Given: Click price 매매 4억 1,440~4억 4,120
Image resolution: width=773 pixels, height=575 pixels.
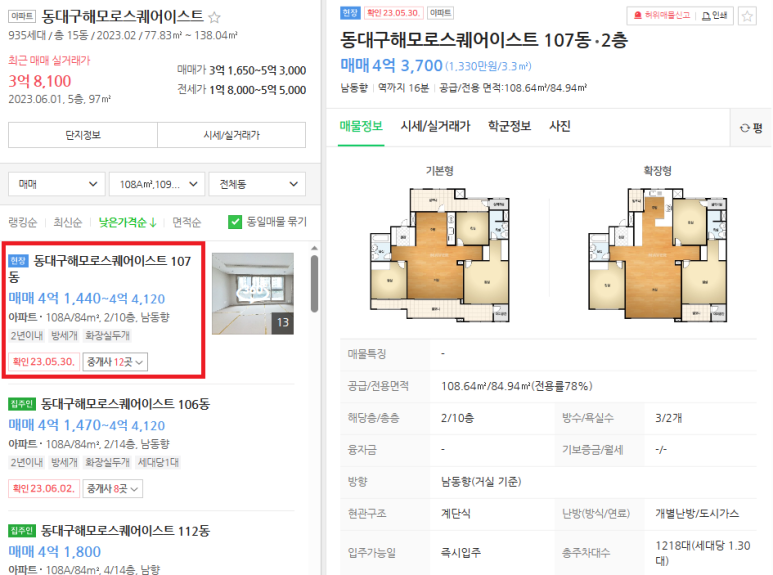Looking at the screenshot, I should pyautogui.click(x=87, y=298).
